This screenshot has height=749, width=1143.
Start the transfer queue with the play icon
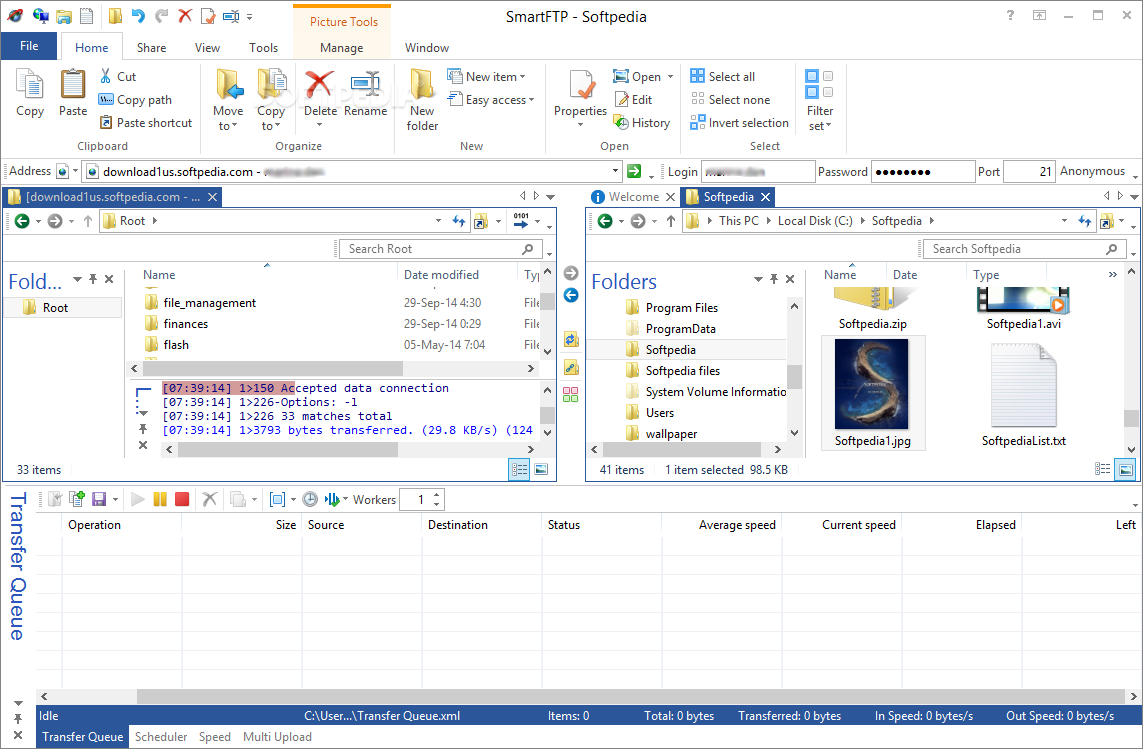[138, 500]
